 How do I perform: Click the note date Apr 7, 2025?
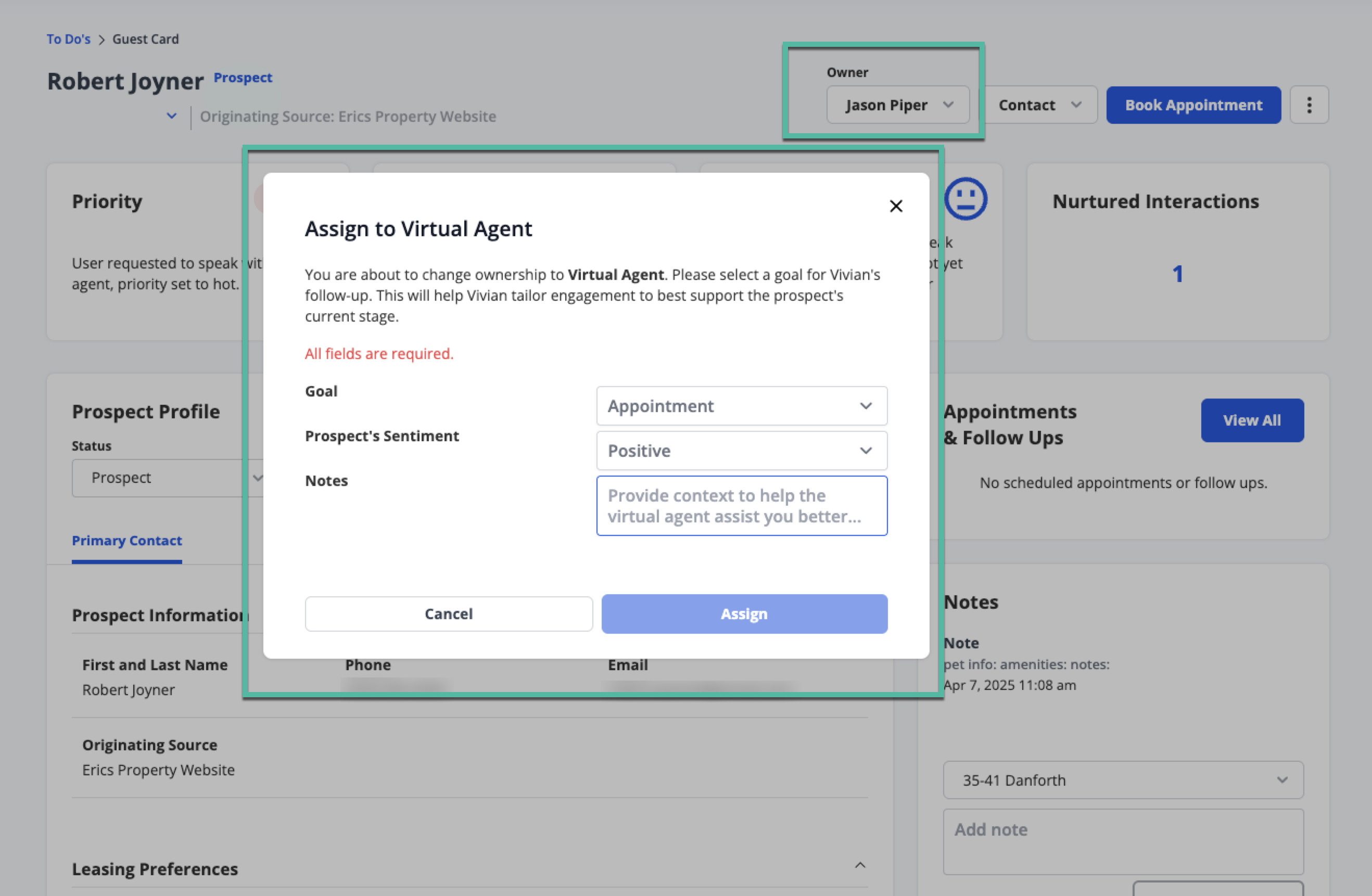tap(1009, 685)
